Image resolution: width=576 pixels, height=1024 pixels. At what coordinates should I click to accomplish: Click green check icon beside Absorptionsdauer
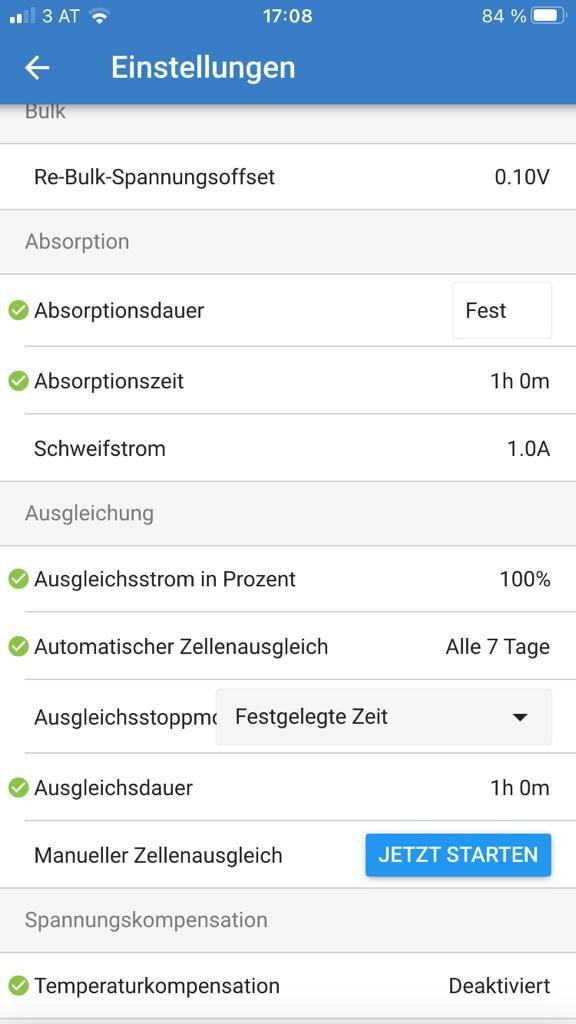pos(18,311)
